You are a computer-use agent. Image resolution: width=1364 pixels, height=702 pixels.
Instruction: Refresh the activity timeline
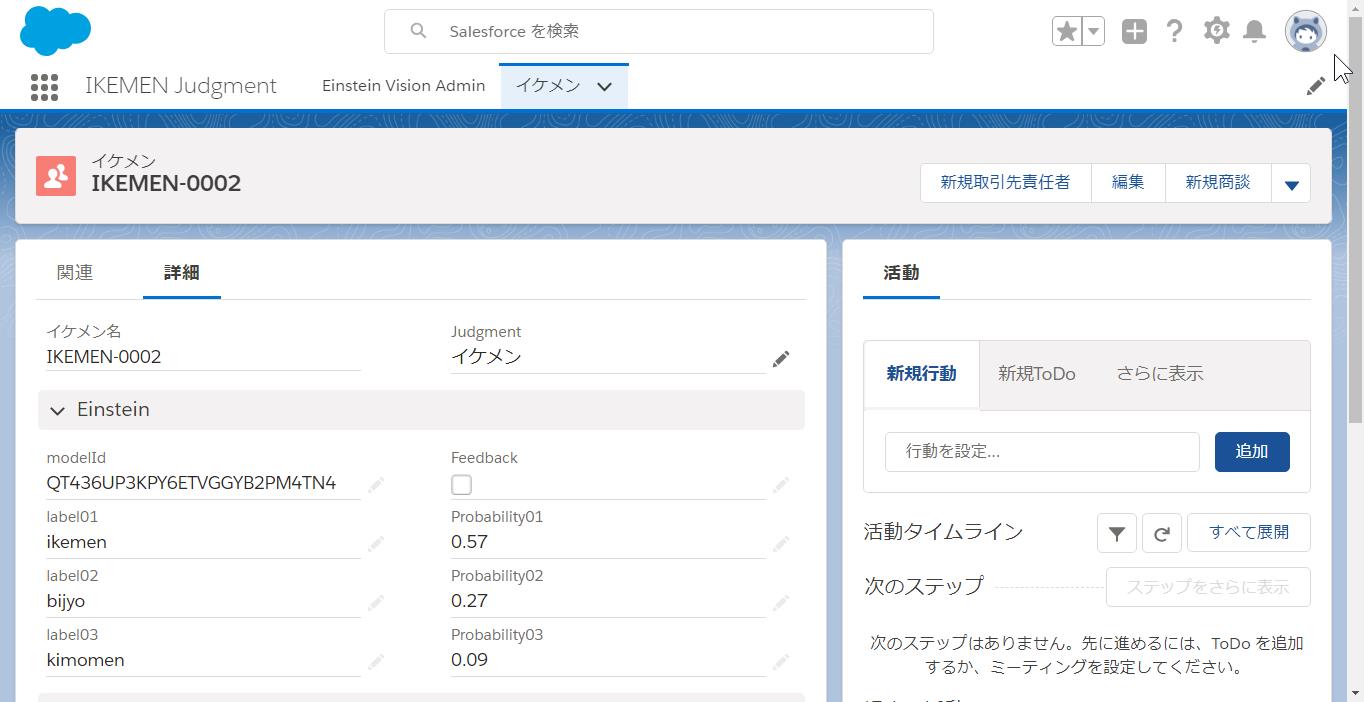(1162, 533)
